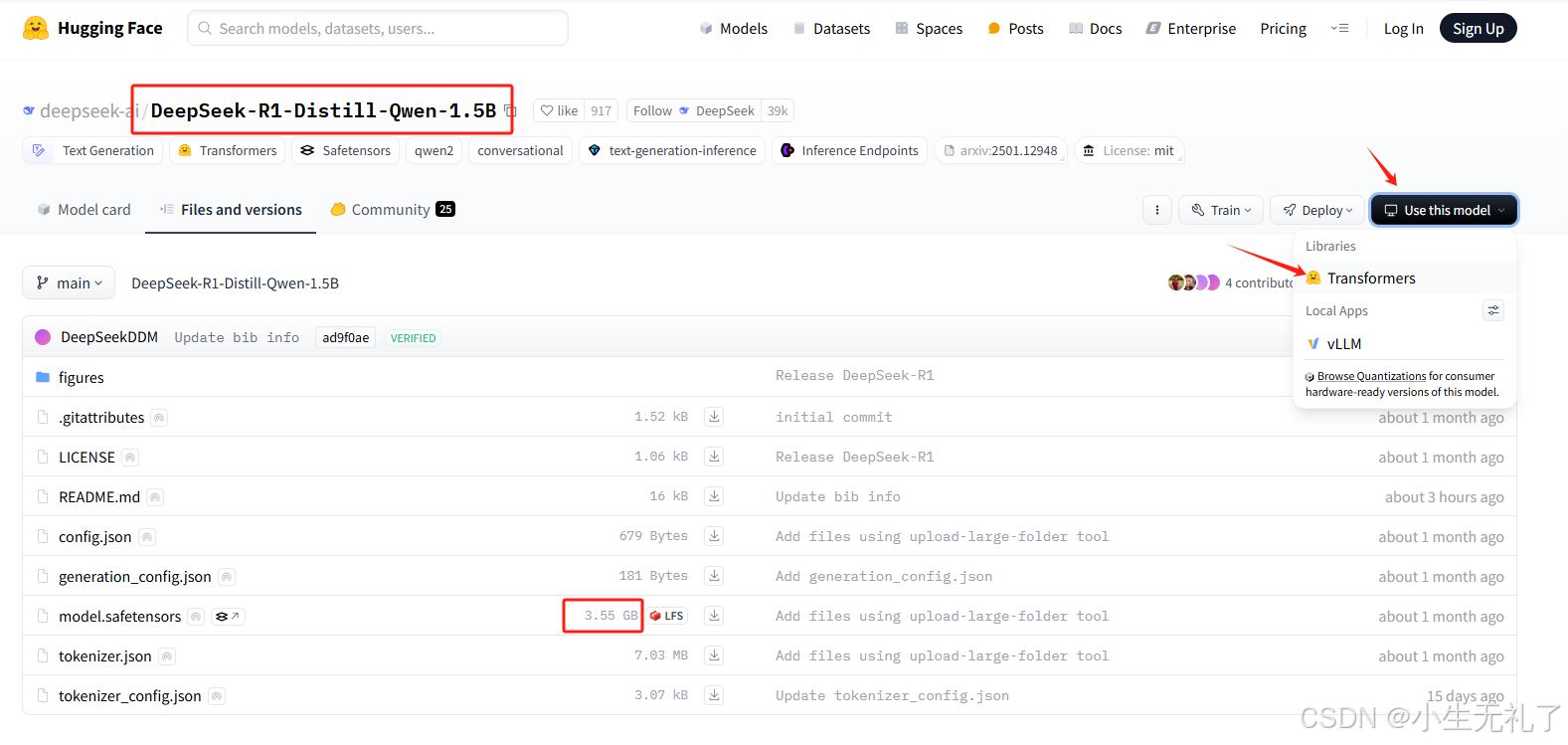1568x745 pixels.
Task: Go to Models in the top navigation
Action: click(x=734, y=28)
